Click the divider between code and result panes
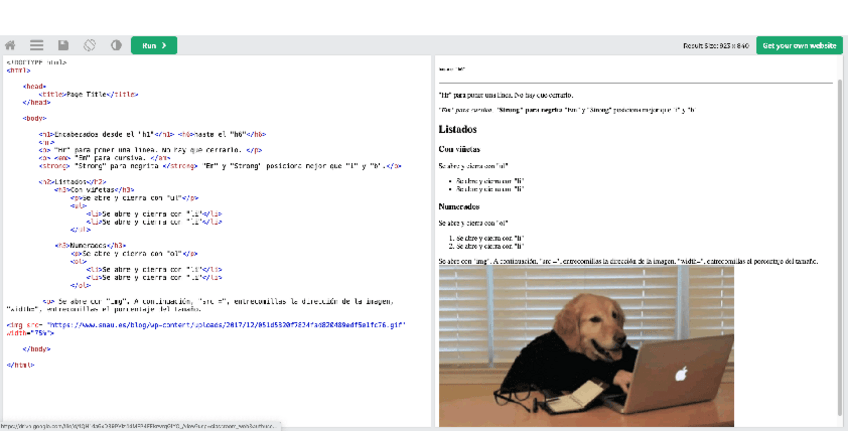The height and width of the screenshot is (431, 848). point(433,240)
